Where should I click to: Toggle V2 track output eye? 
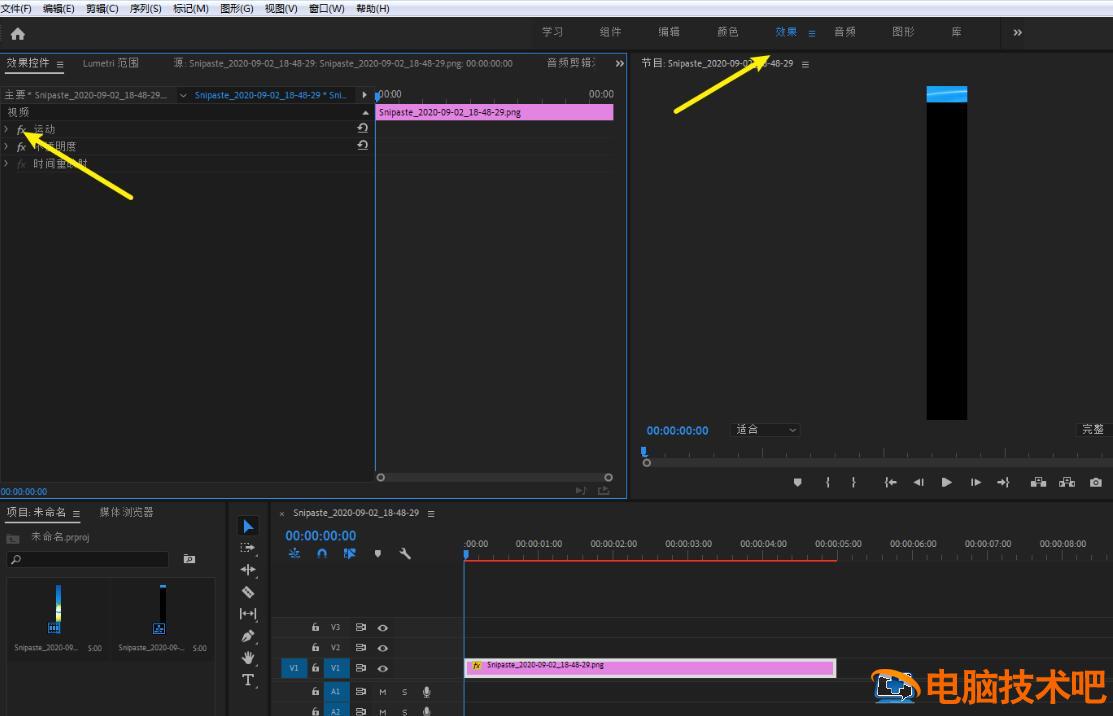tap(383, 648)
